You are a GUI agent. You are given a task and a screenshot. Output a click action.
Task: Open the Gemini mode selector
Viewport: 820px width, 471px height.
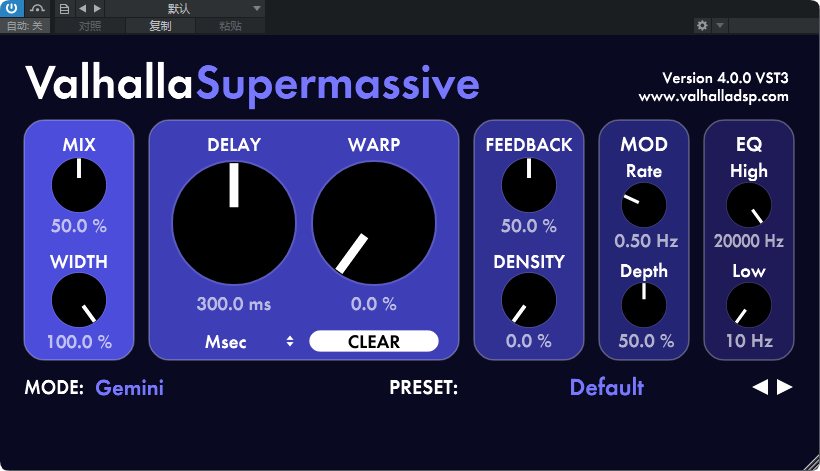tap(130, 388)
